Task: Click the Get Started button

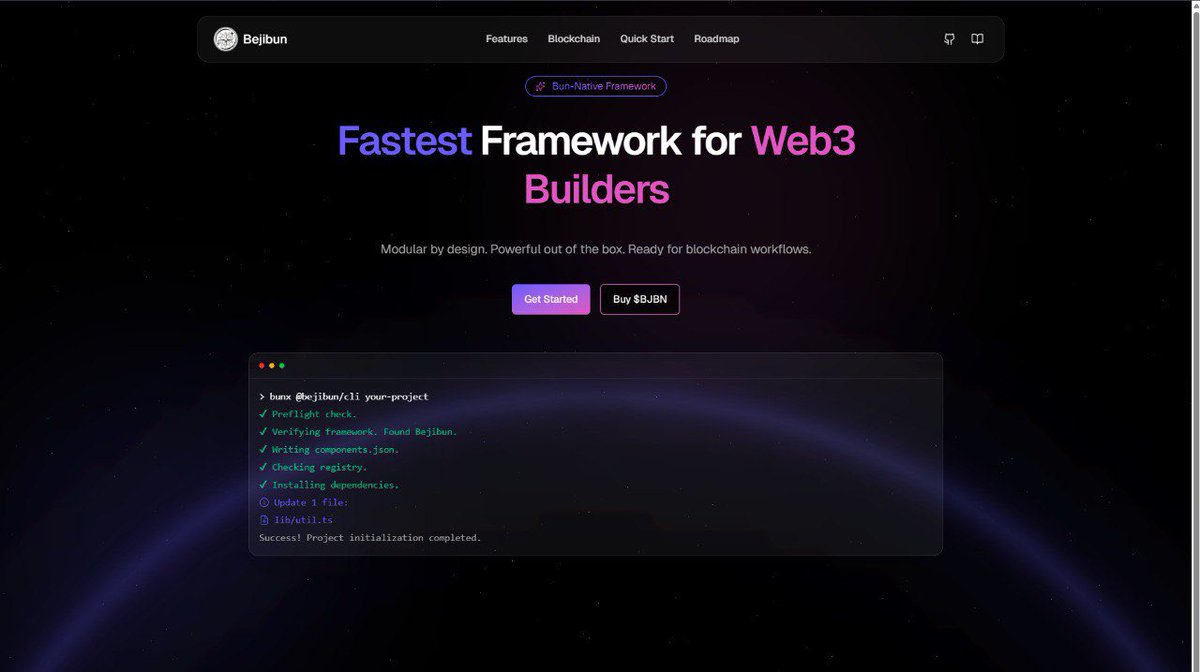Action: [550, 298]
